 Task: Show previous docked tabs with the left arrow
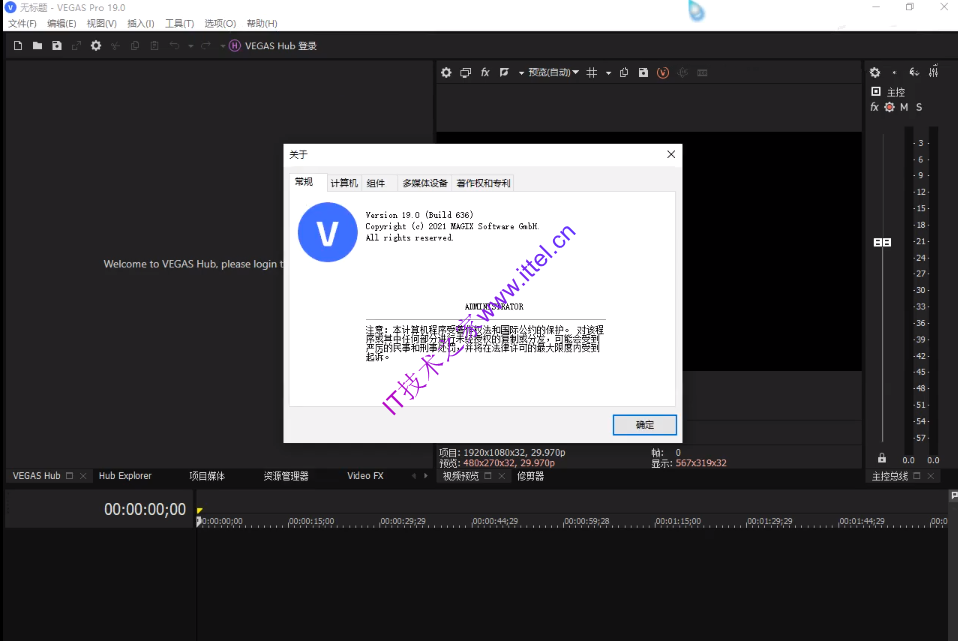click(x=414, y=476)
